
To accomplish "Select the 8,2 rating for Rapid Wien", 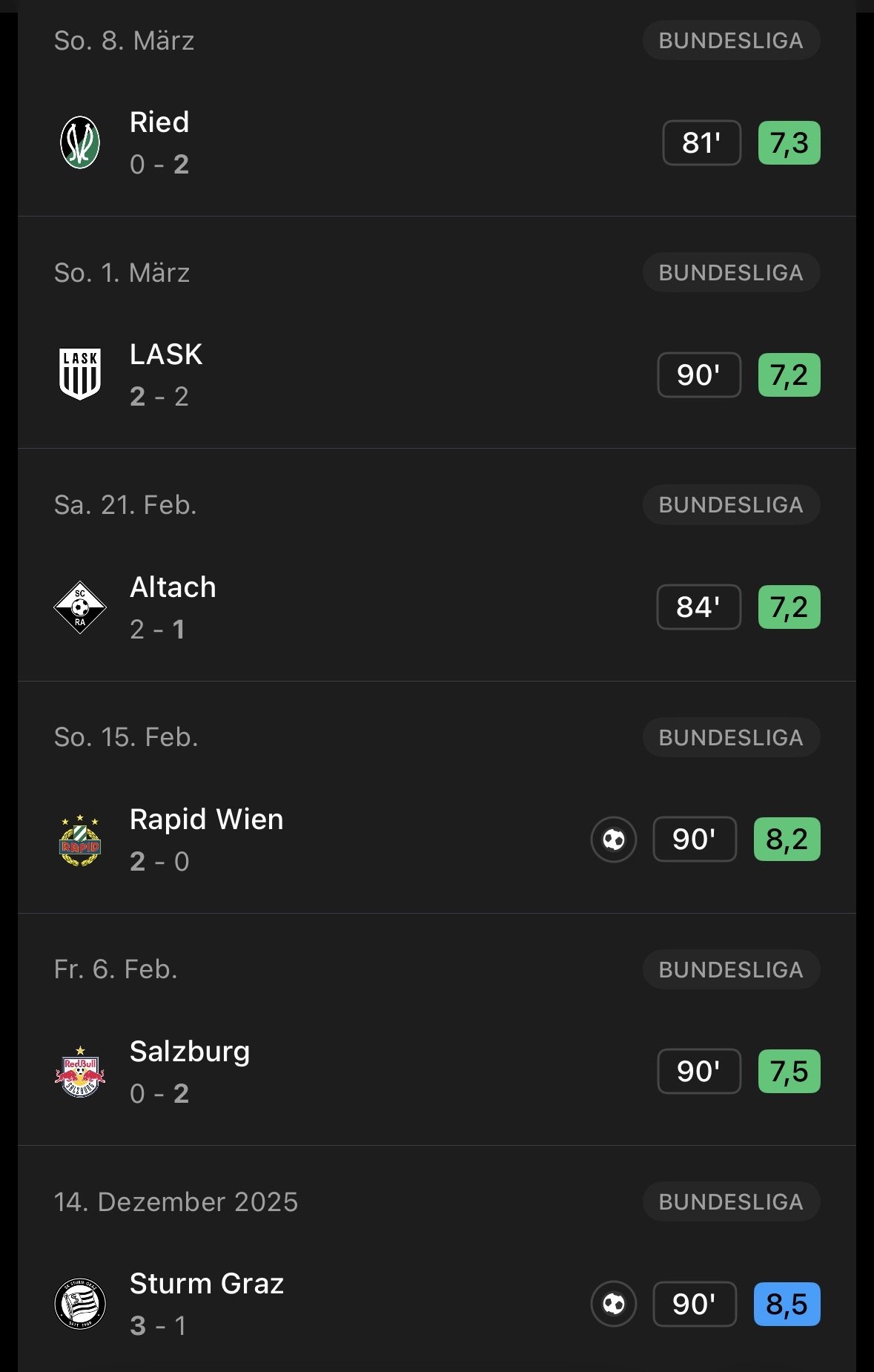I will point(787,840).
